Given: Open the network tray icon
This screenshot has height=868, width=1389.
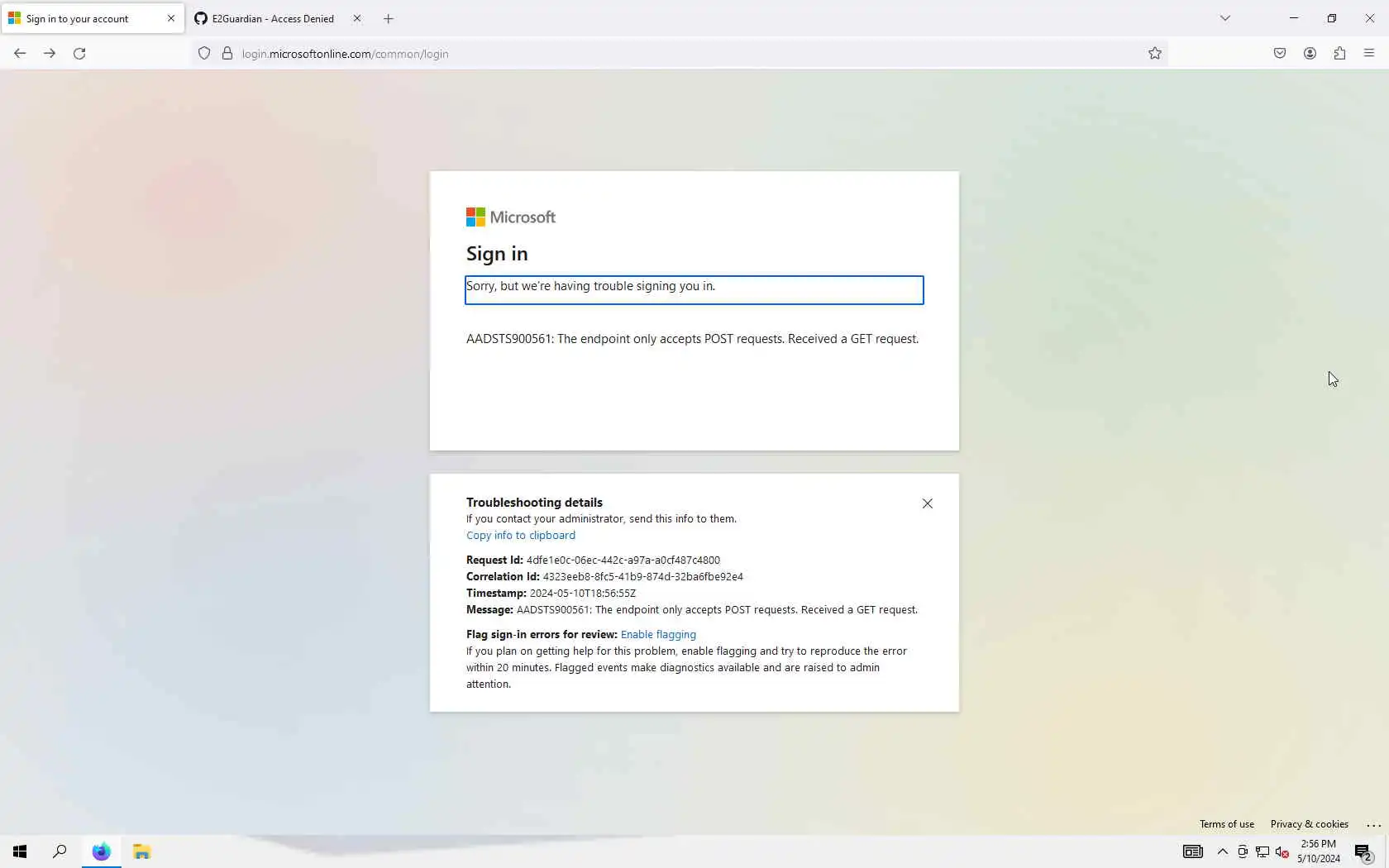Looking at the screenshot, I should click(x=1263, y=851).
